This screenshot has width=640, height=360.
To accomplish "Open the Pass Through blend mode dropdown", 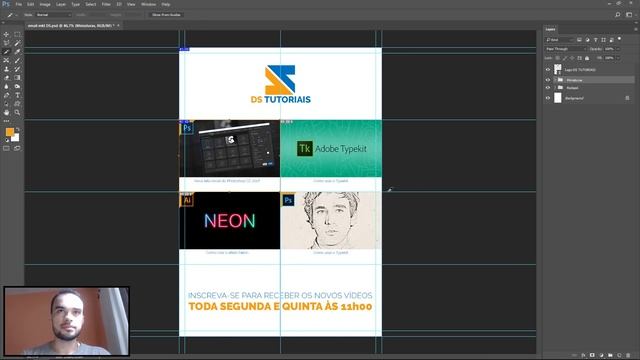I will click(x=565, y=49).
